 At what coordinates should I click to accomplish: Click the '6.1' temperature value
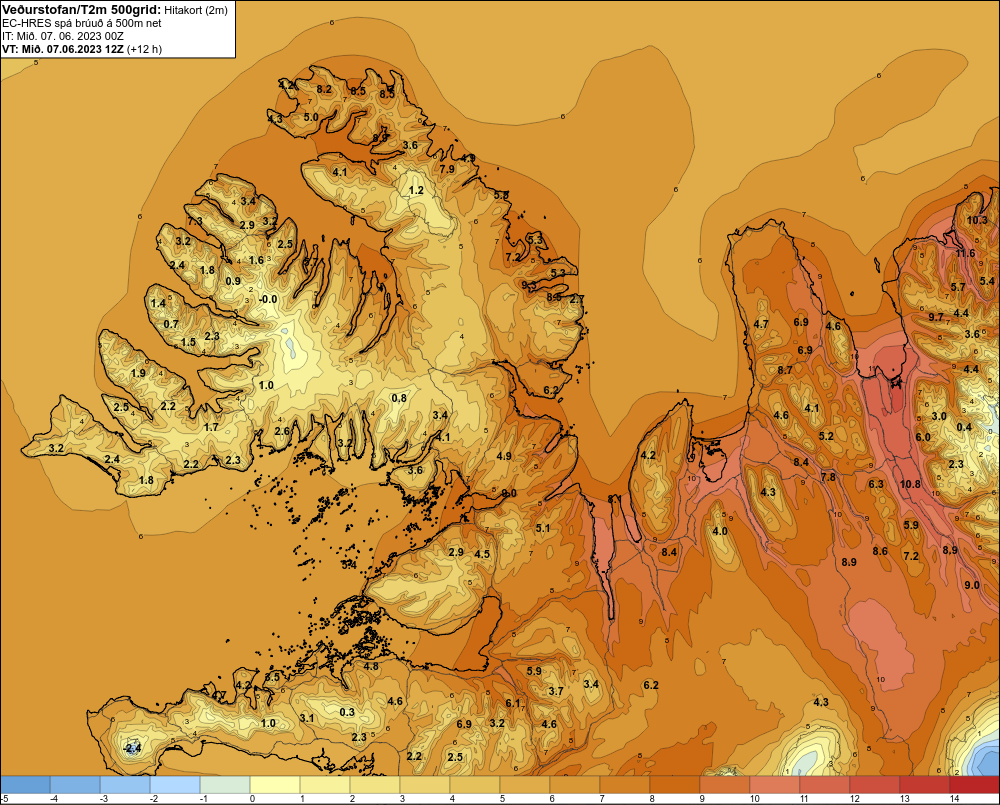coord(513,703)
